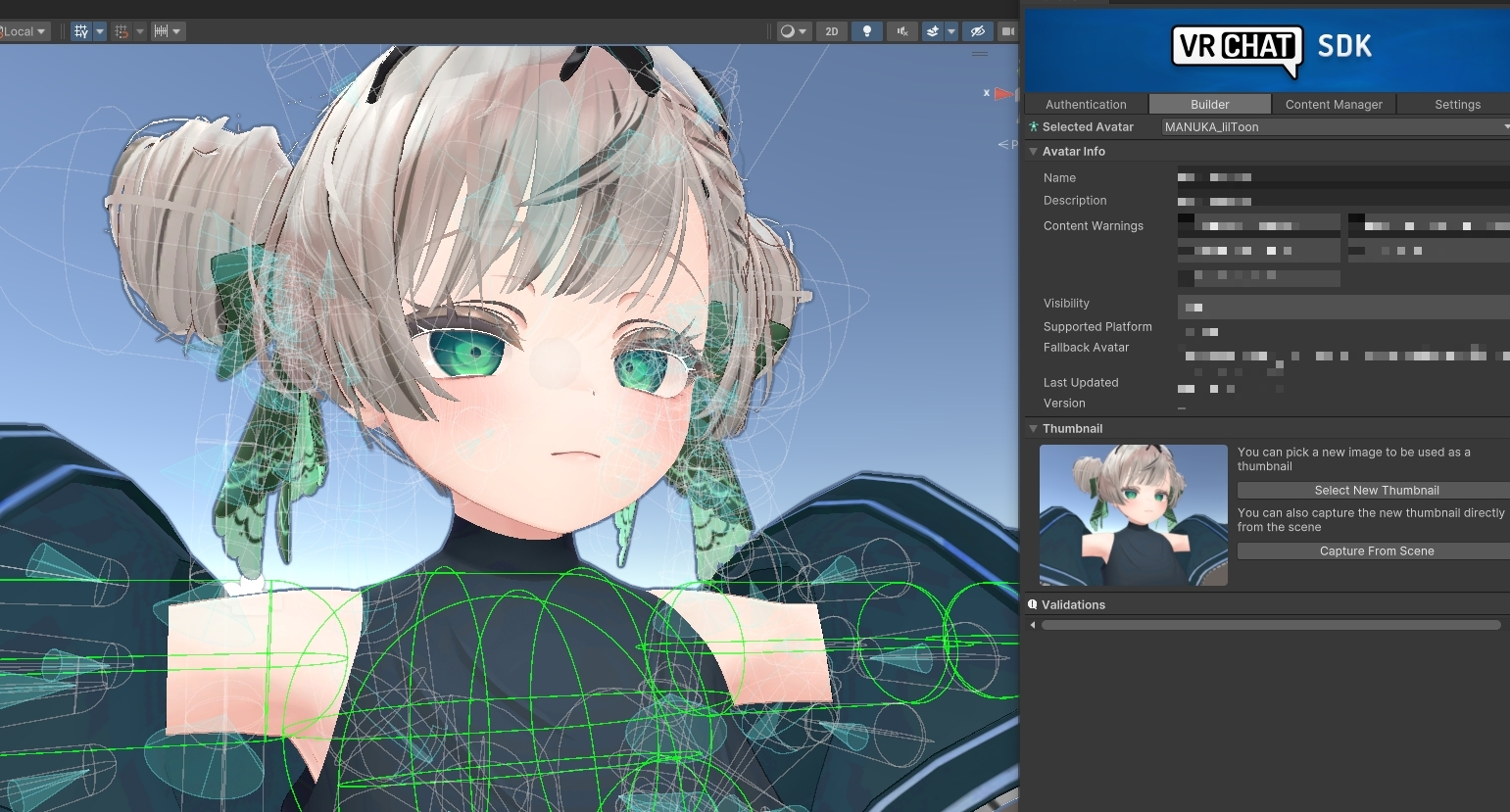This screenshot has height=812, width=1510.
Task: Click the camera icon in the scene toolbar
Action: click(1010, 30)
